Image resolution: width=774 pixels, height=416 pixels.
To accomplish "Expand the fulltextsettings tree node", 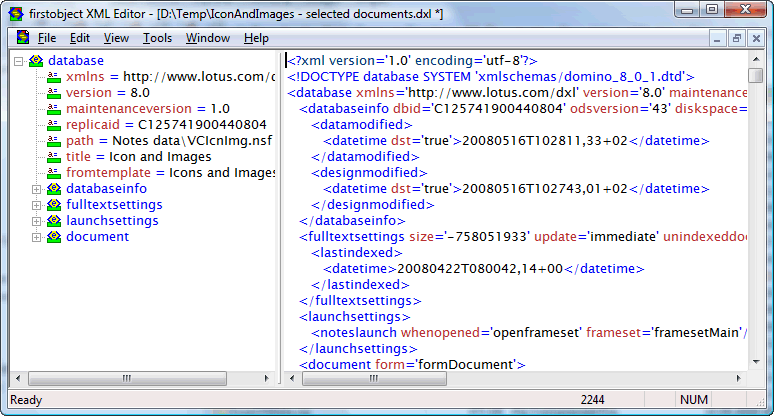I will [x=37, y=205].
